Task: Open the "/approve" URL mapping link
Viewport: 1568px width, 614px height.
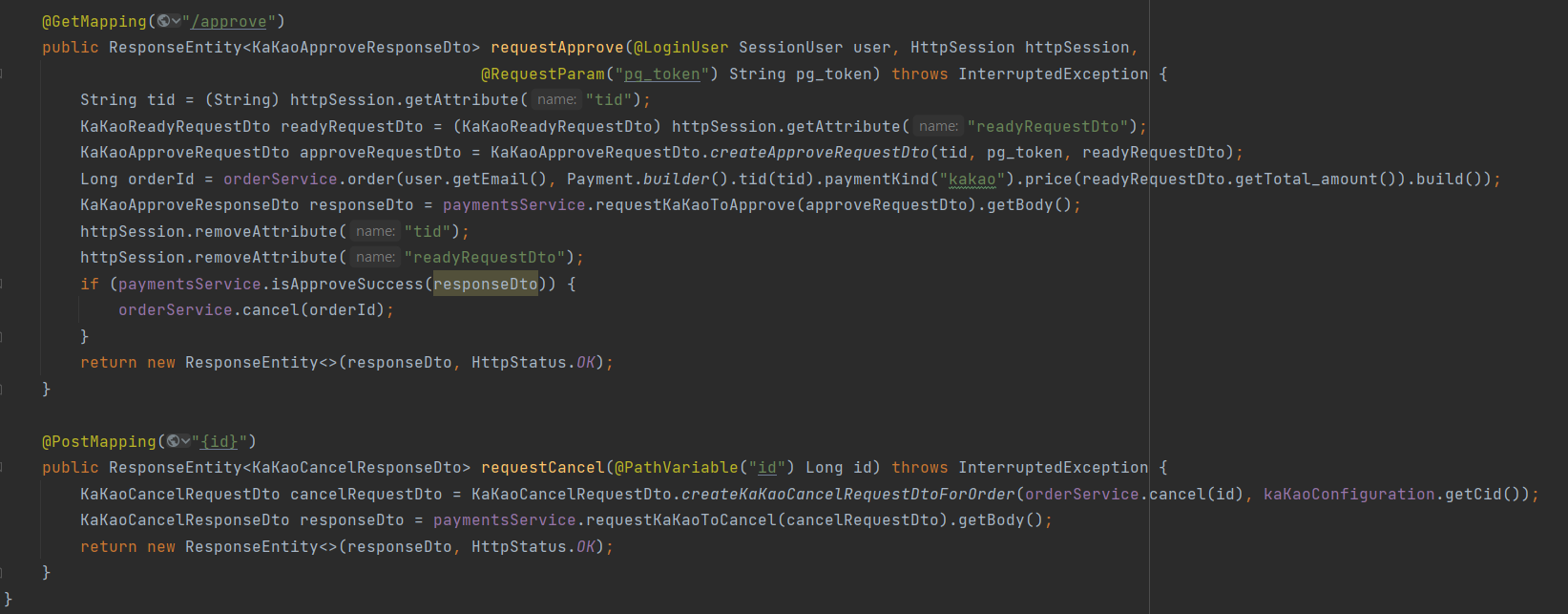Action: coord(228,21)
